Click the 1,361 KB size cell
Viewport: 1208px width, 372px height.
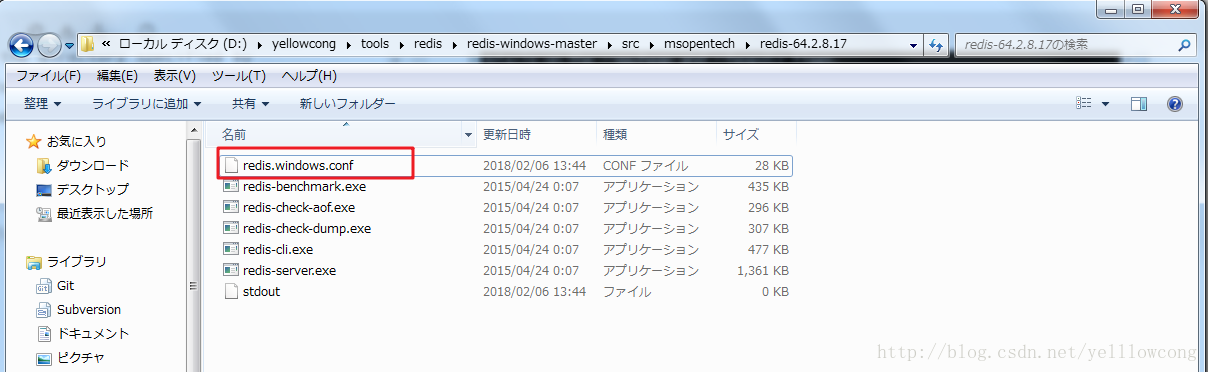tap(762, 270)
